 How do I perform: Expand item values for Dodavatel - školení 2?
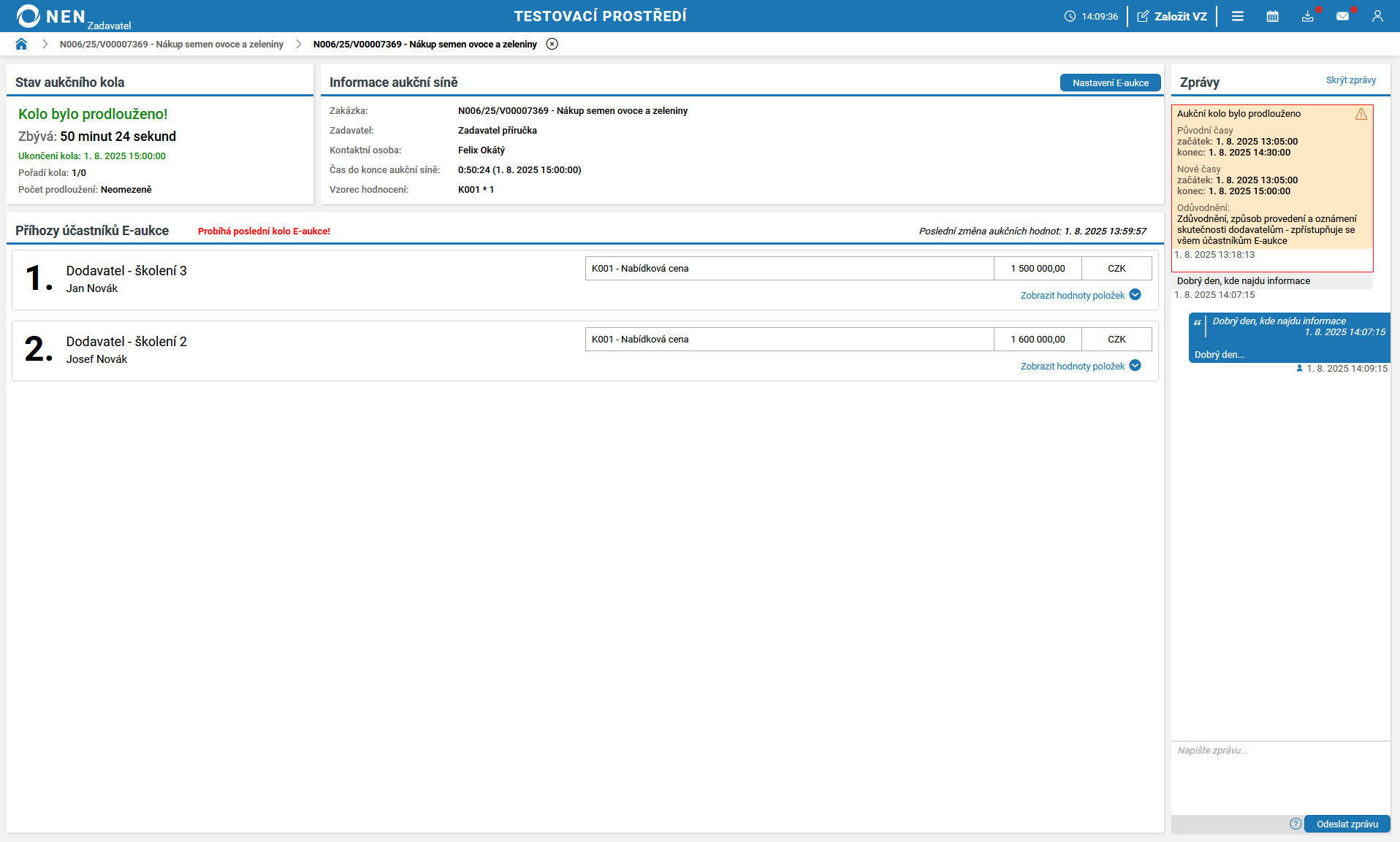[x=1073, y=366]
